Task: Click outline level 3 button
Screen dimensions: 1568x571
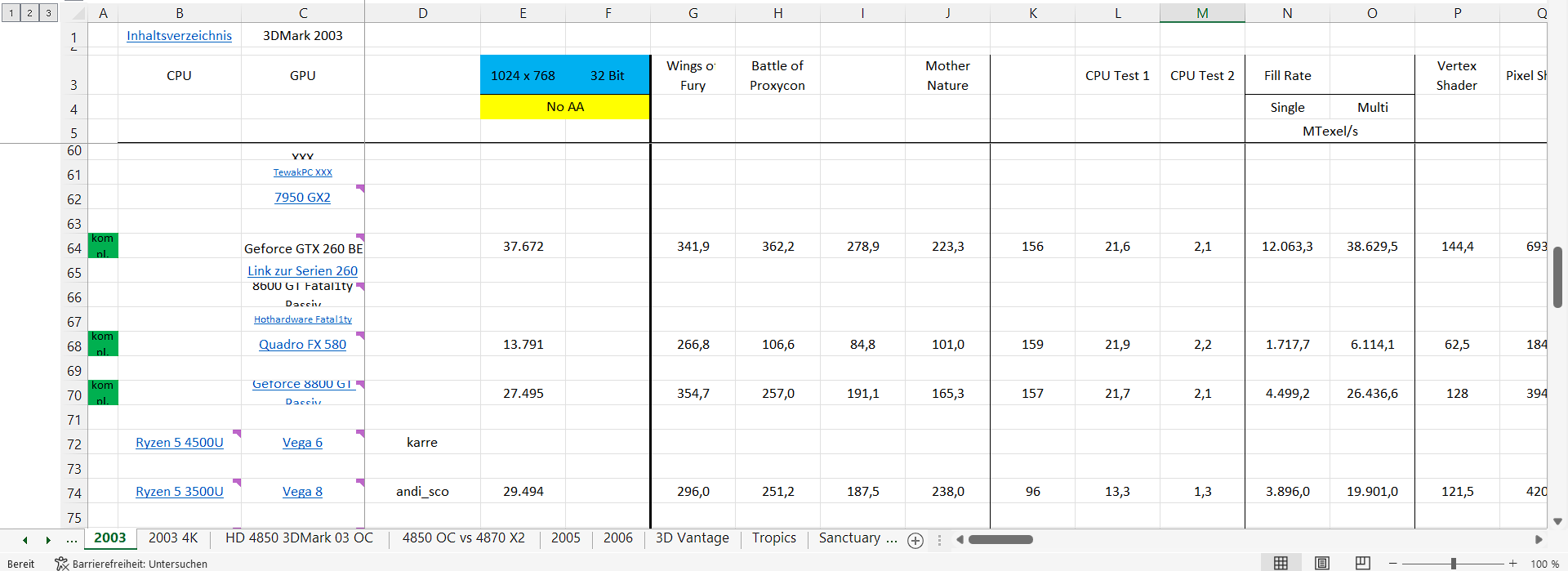Action: pos(48,12)
